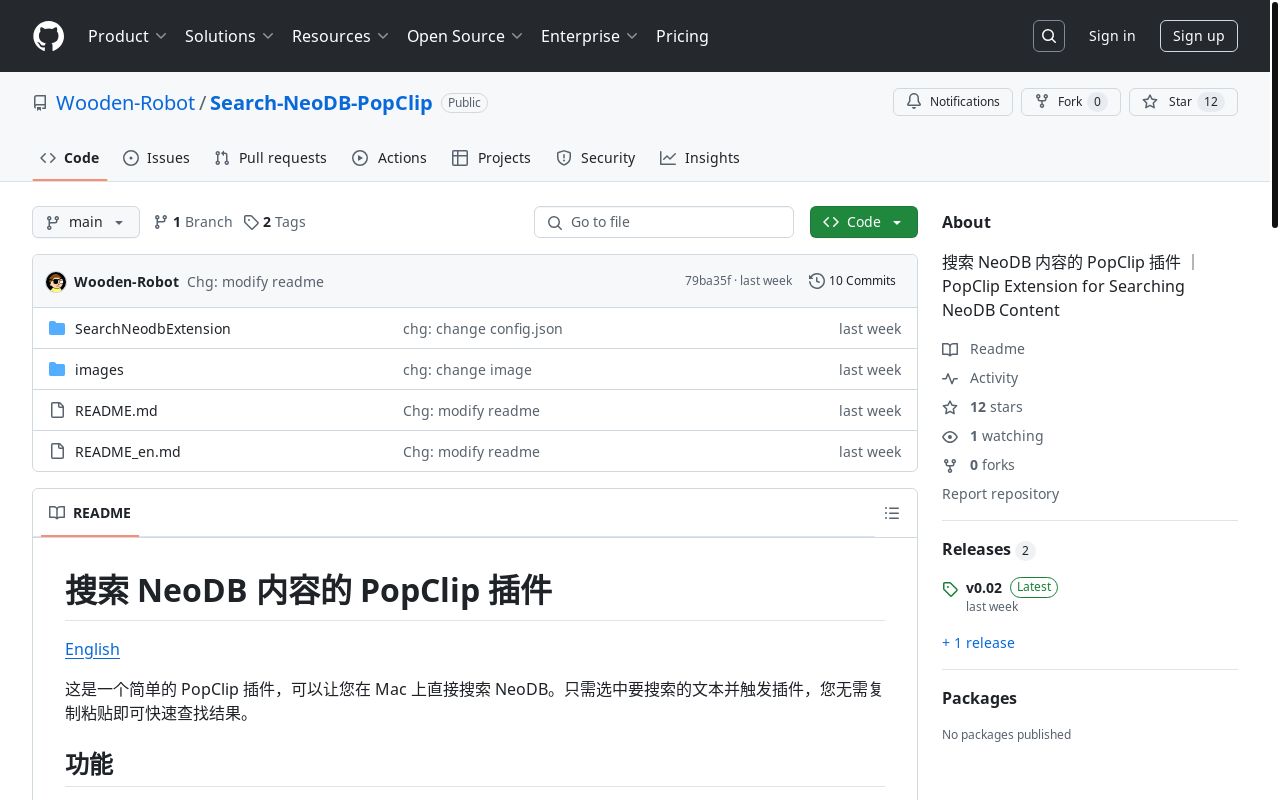Expand the green Code button dropdown arrow
This screenshot has height=800, width=1280.
point(896,222)
